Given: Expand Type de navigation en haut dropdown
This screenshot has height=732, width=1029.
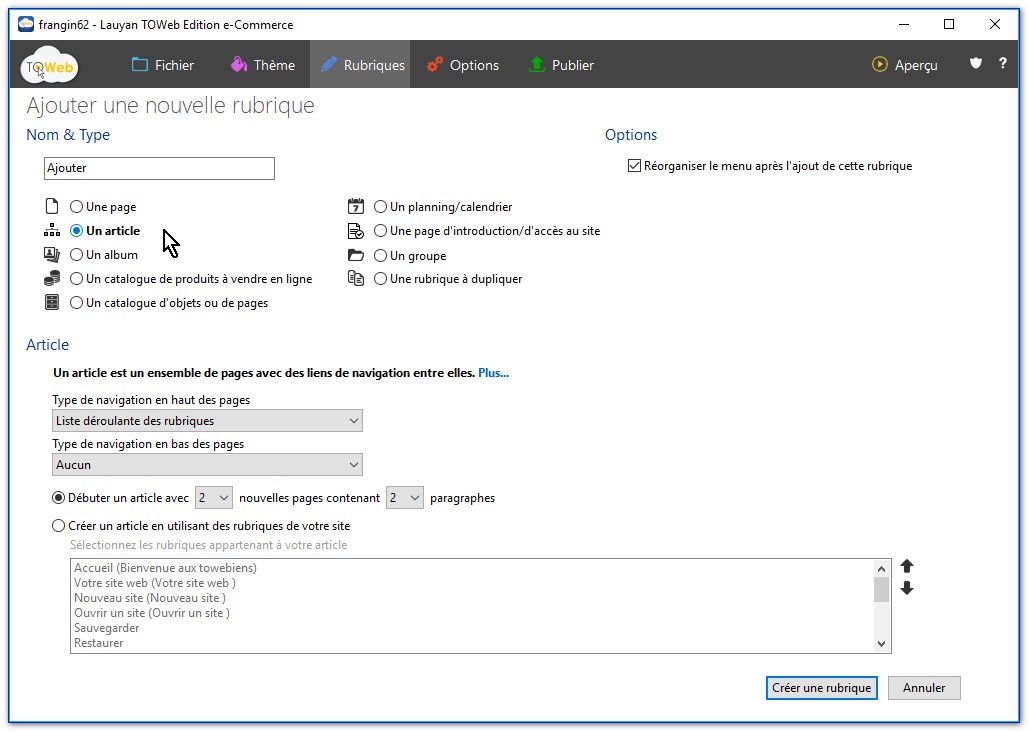Looking at the screenshot, I should tap(207, 421).
